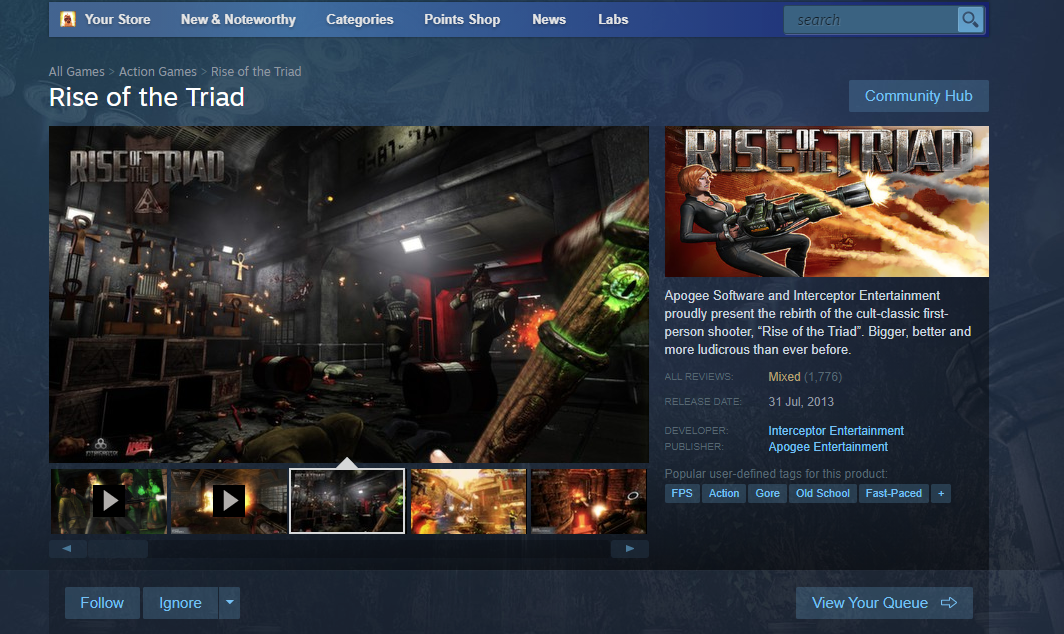Open the New & Noteworthy menu
Image resolution: width=1064 pixels, height=634 pixels.
click(238, 19)
